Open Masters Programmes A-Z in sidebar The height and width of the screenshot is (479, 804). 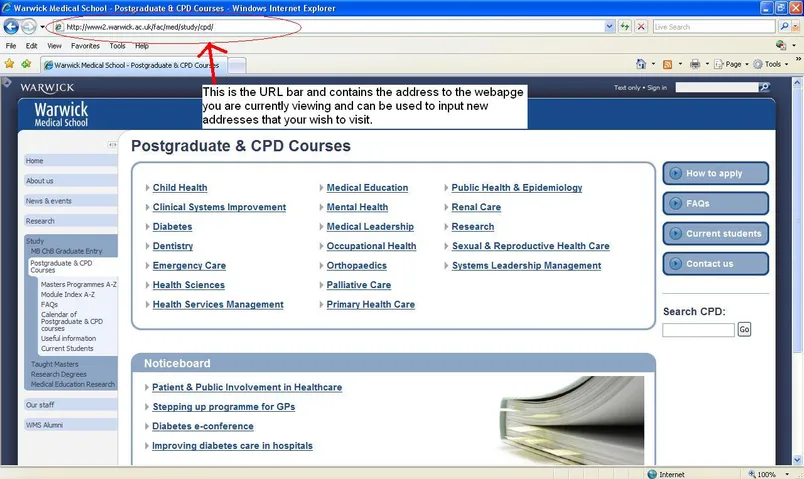click(x=78, y=285)
